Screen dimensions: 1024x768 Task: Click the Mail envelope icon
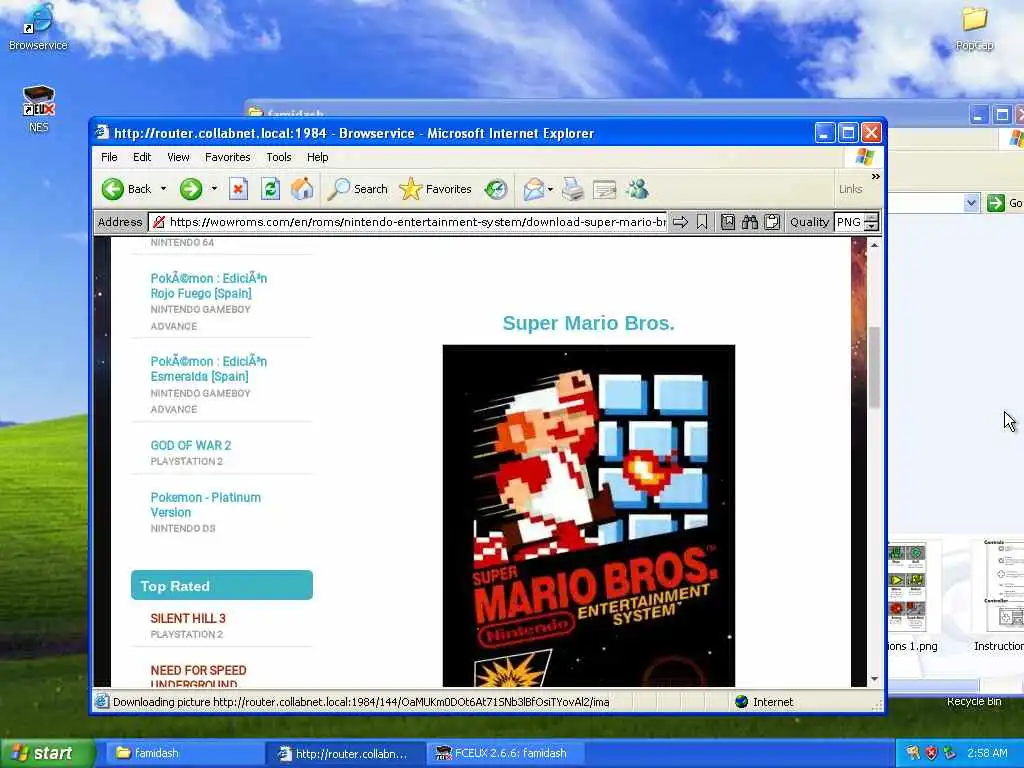(534, 189)
